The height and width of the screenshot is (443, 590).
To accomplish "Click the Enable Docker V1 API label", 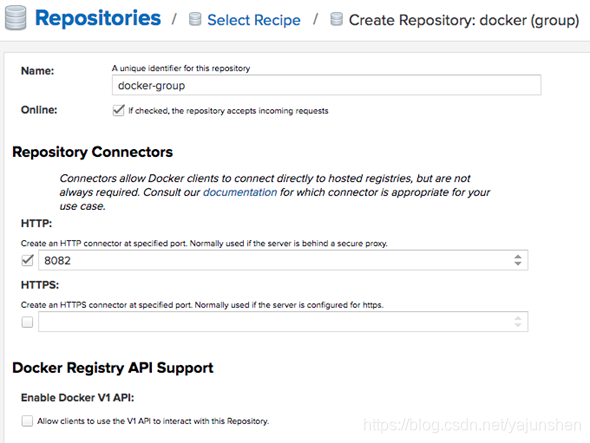I will [78, 398].
